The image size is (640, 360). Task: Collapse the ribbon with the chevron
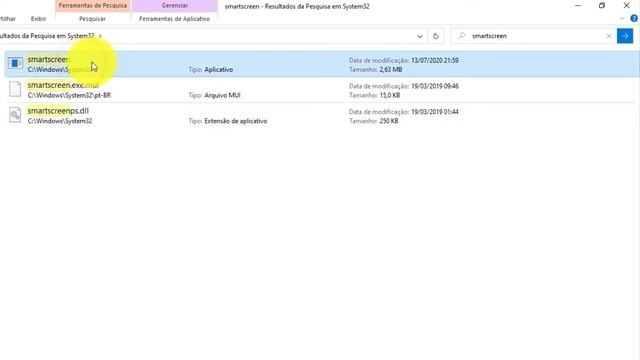pyautogui.click(x=622, y=18)
